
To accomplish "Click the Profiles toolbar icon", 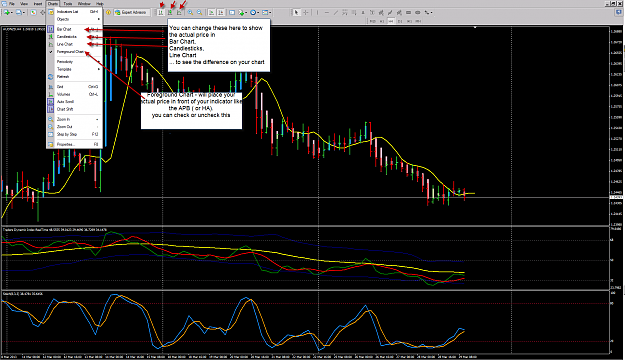I will [x=19, y=12].
